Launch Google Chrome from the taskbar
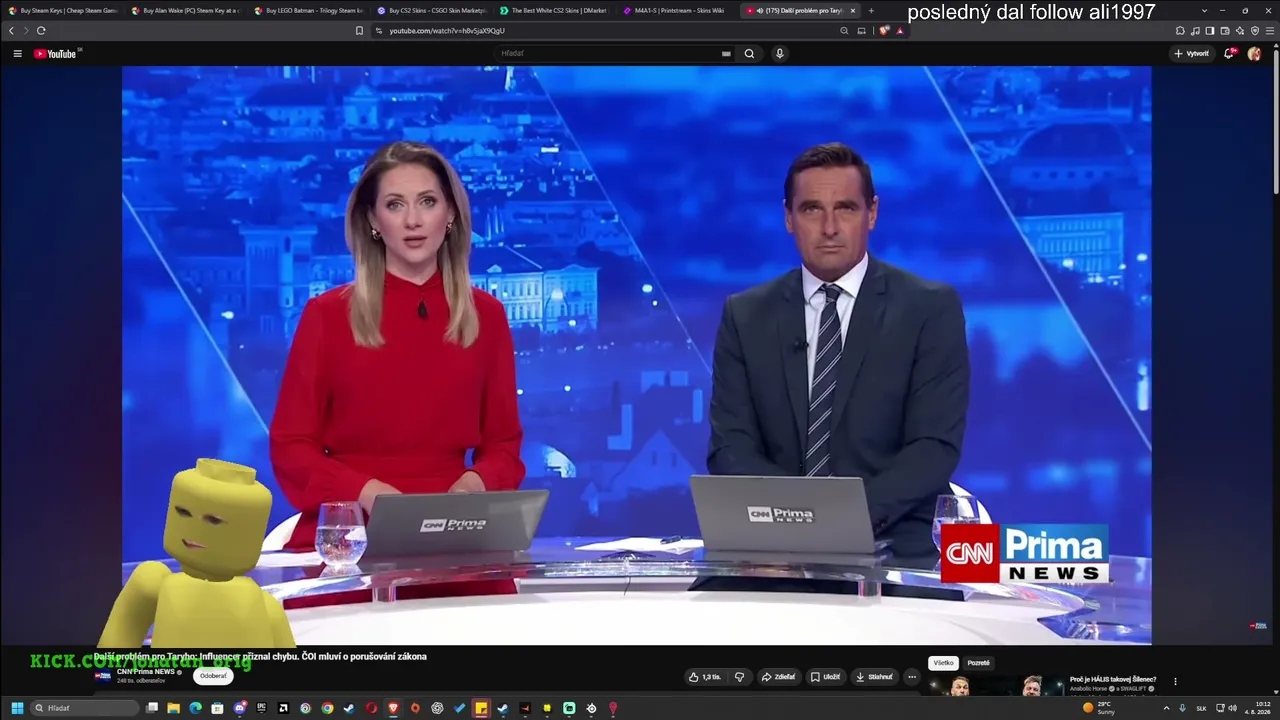 [x=327, y=708]
